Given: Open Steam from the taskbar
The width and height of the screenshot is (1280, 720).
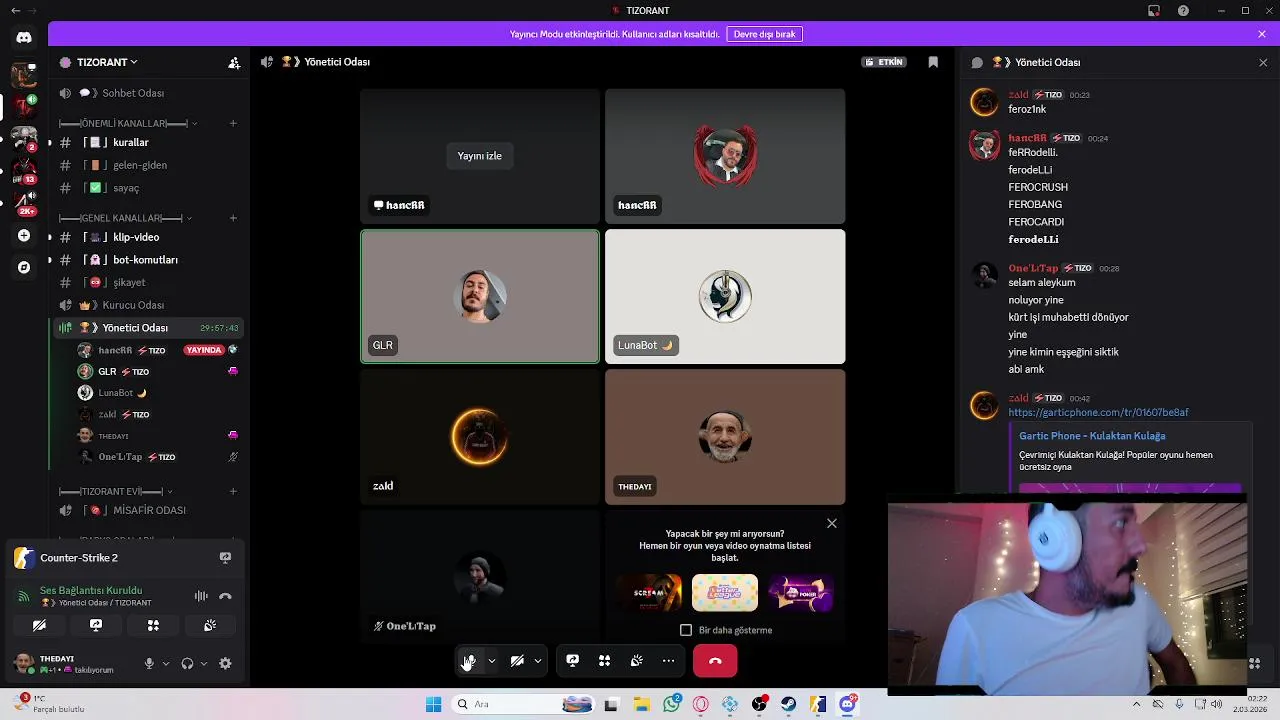Looking at the screenshot, I should point(789,704).
